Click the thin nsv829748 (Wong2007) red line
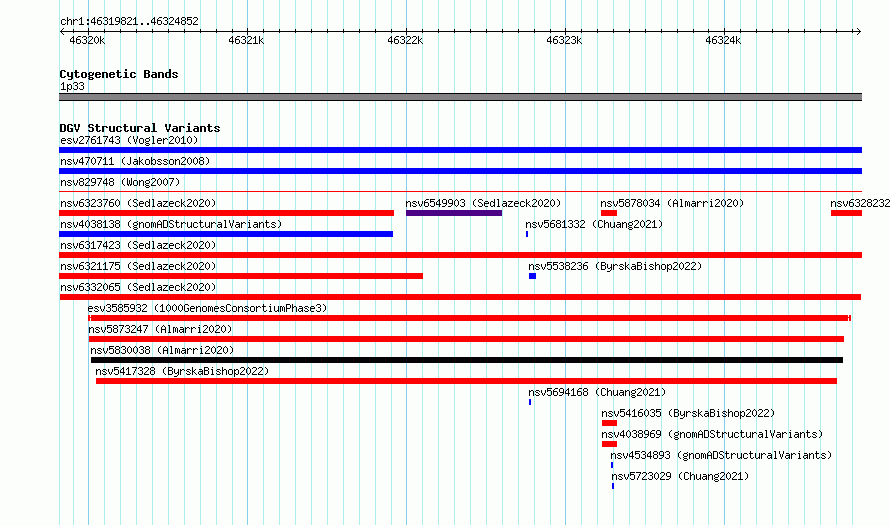This screenshot has height=525, width=890. coord(460,192)
